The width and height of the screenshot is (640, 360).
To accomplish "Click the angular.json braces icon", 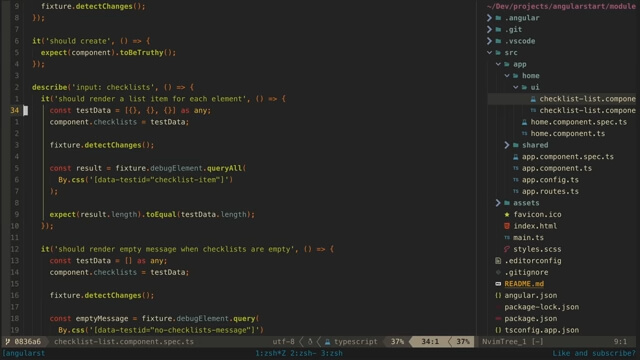I will [x=498, y=295].
